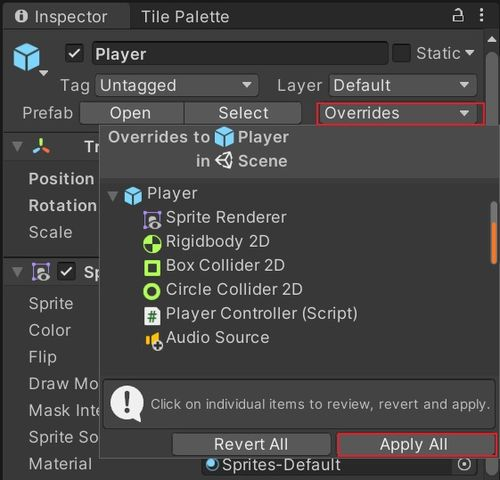
Task: Select the Inspector tab
Action: coord(62,17)
